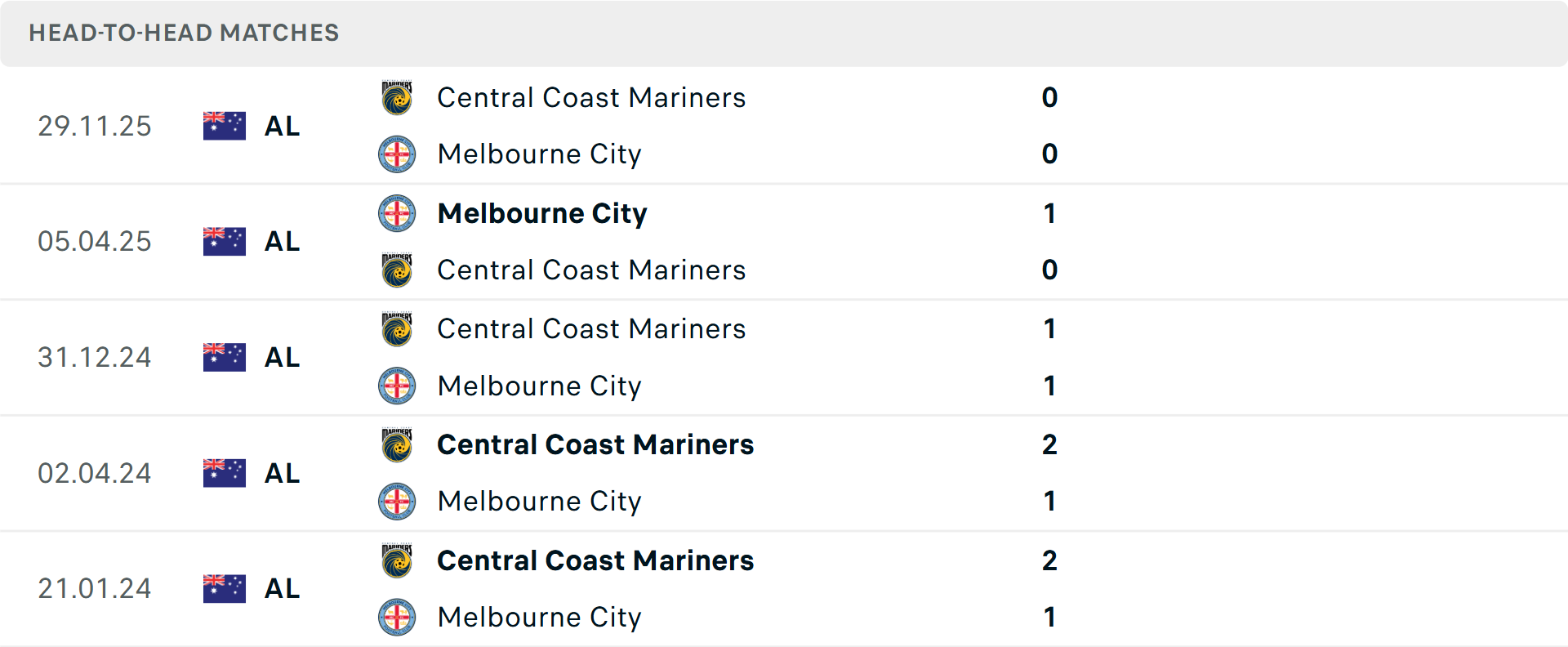1568x647 pixels.
Task: Click the date 02.04.24 to view match details
Action: (94, 473)
